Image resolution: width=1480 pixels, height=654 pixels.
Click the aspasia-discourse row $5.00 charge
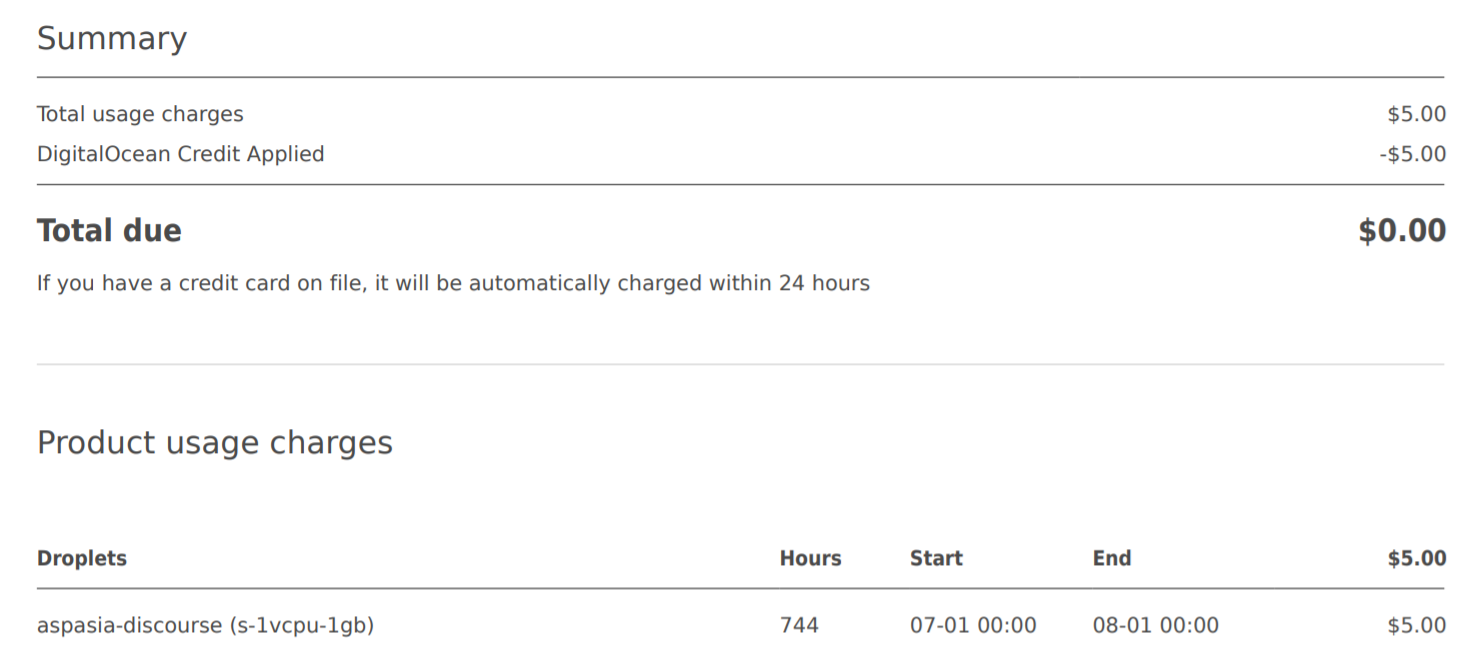[1416, 626]
